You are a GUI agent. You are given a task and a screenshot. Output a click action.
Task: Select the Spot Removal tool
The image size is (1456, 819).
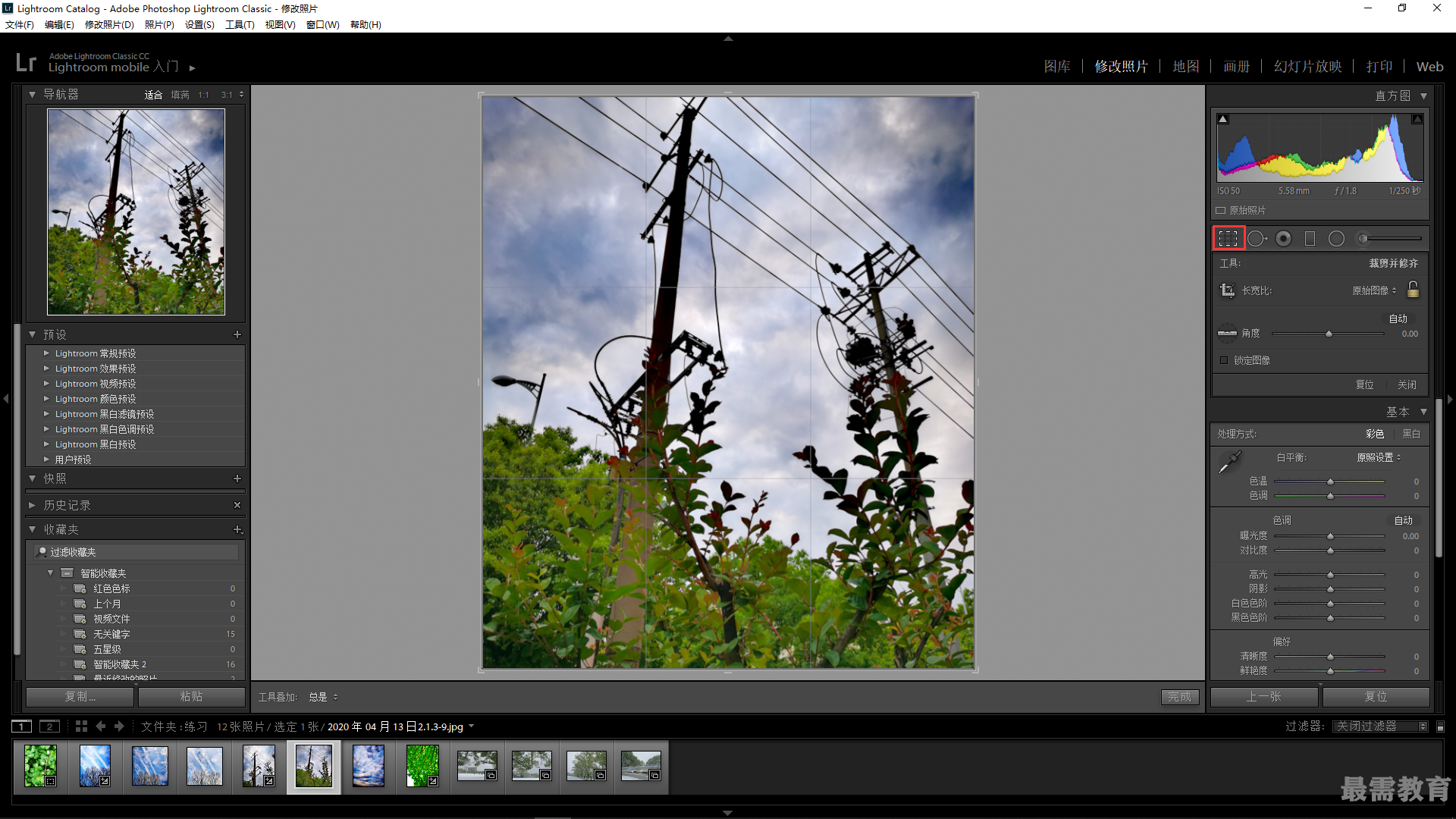click(x=1257, y=239)
